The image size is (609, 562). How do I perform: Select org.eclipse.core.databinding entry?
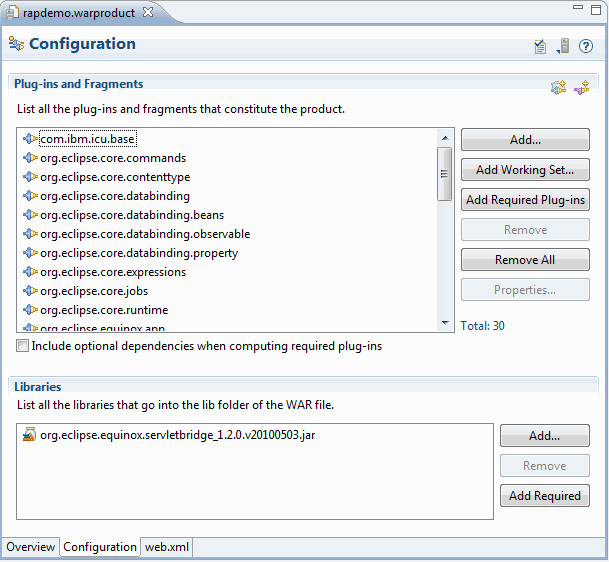[115, 196]
